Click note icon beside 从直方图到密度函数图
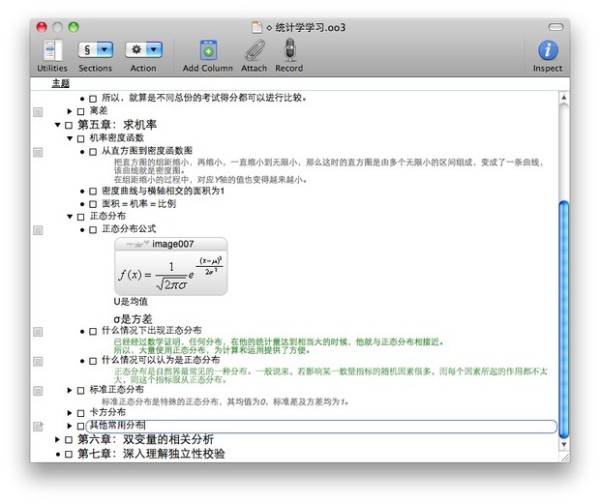The height and width of the screenshot is (504, 600). (x=38, y=152)
